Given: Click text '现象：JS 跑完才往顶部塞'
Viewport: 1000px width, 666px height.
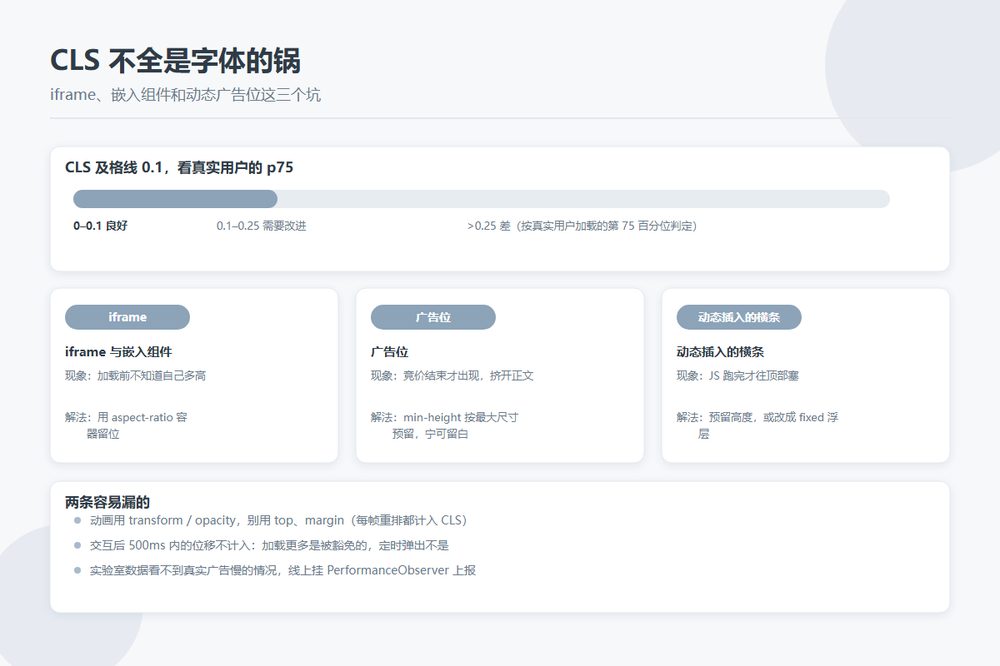Looking at the screenshot, I should [738, 376].
